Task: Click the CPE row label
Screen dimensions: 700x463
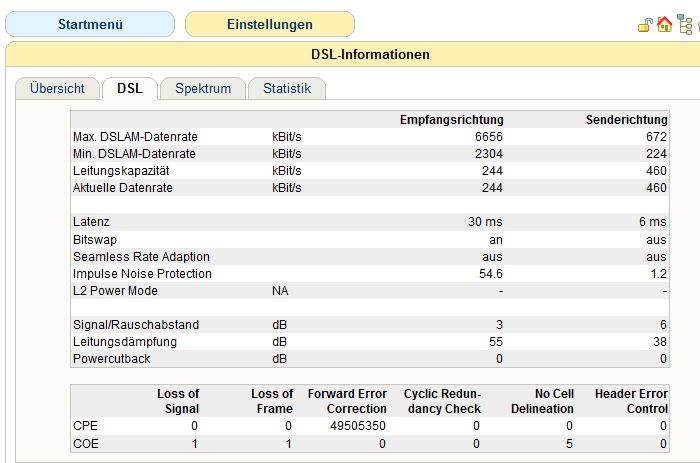Action: pyautogui.click(x=85, y=425)
